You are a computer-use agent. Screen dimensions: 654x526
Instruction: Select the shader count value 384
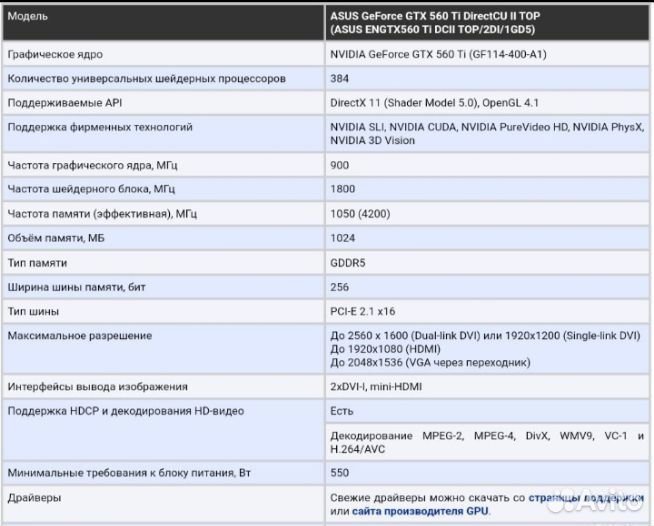point(340,78)
